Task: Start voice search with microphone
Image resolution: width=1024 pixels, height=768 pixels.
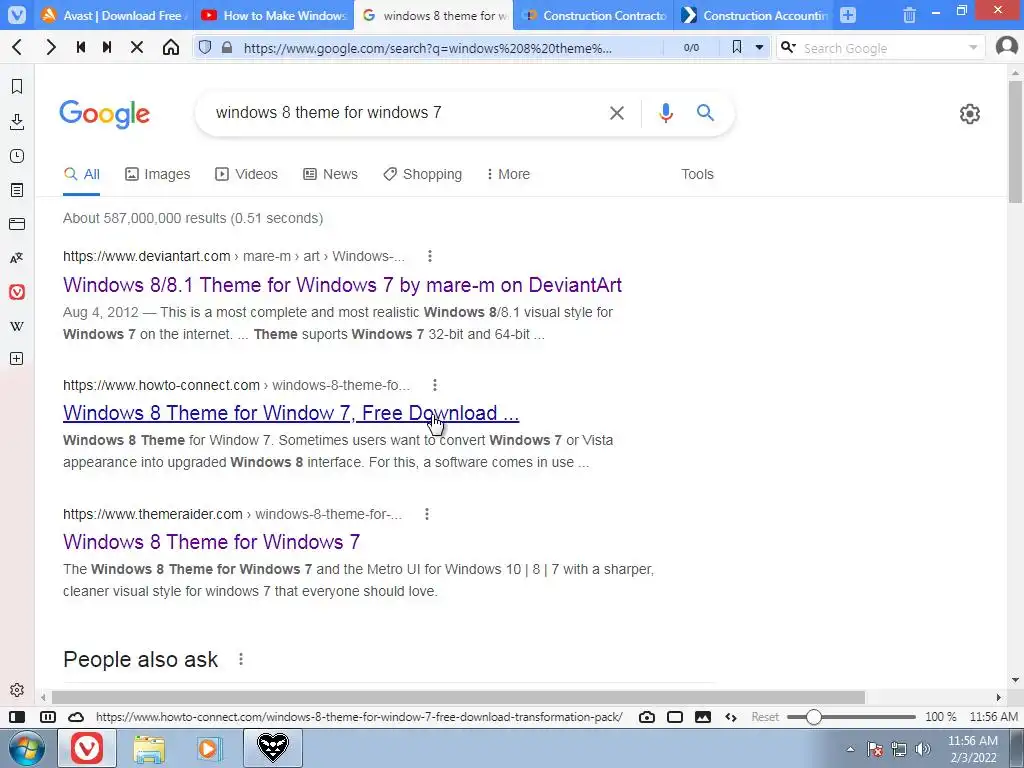Action: [665, 113]
